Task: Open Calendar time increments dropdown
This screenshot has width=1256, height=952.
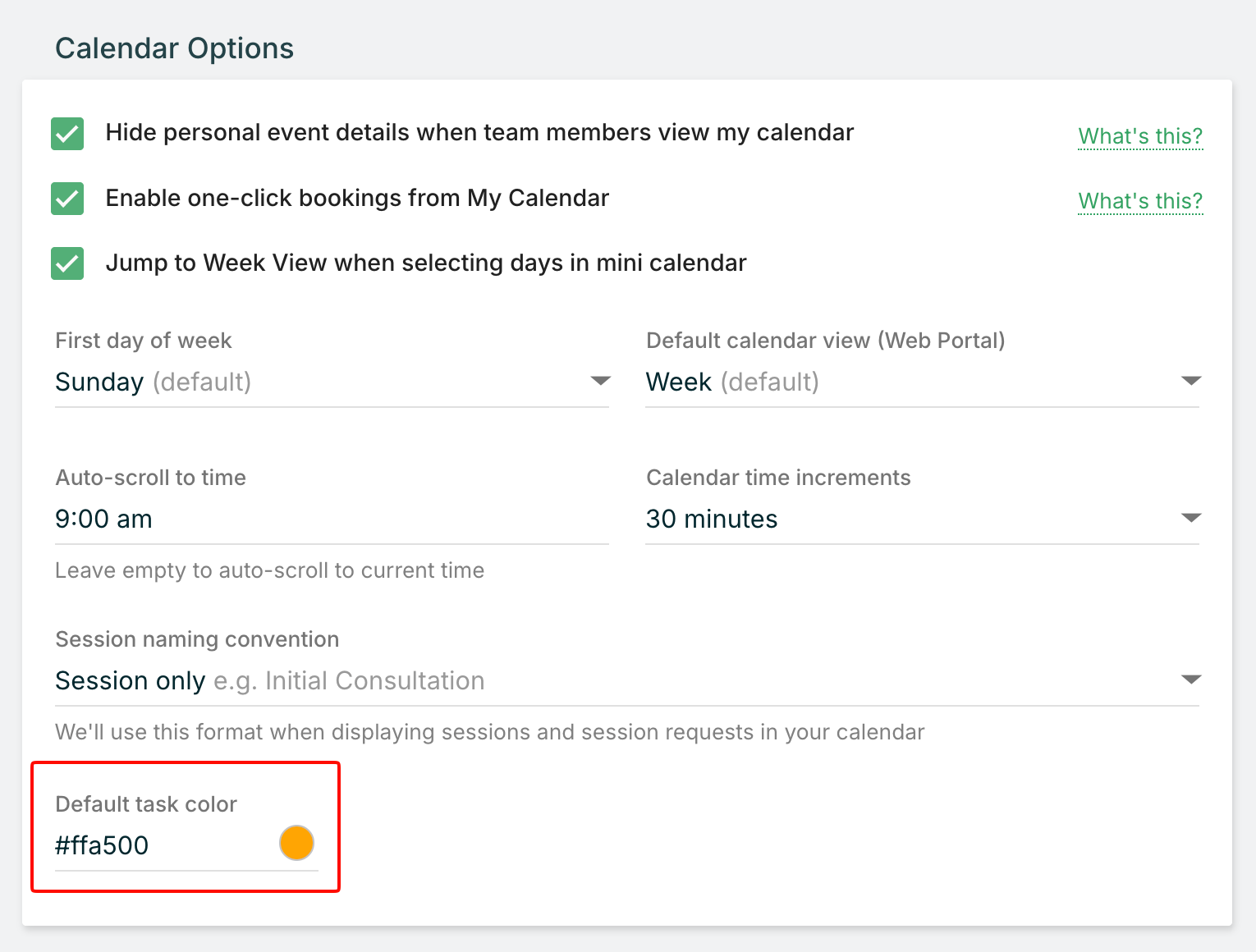Action: tap(923, 519)
